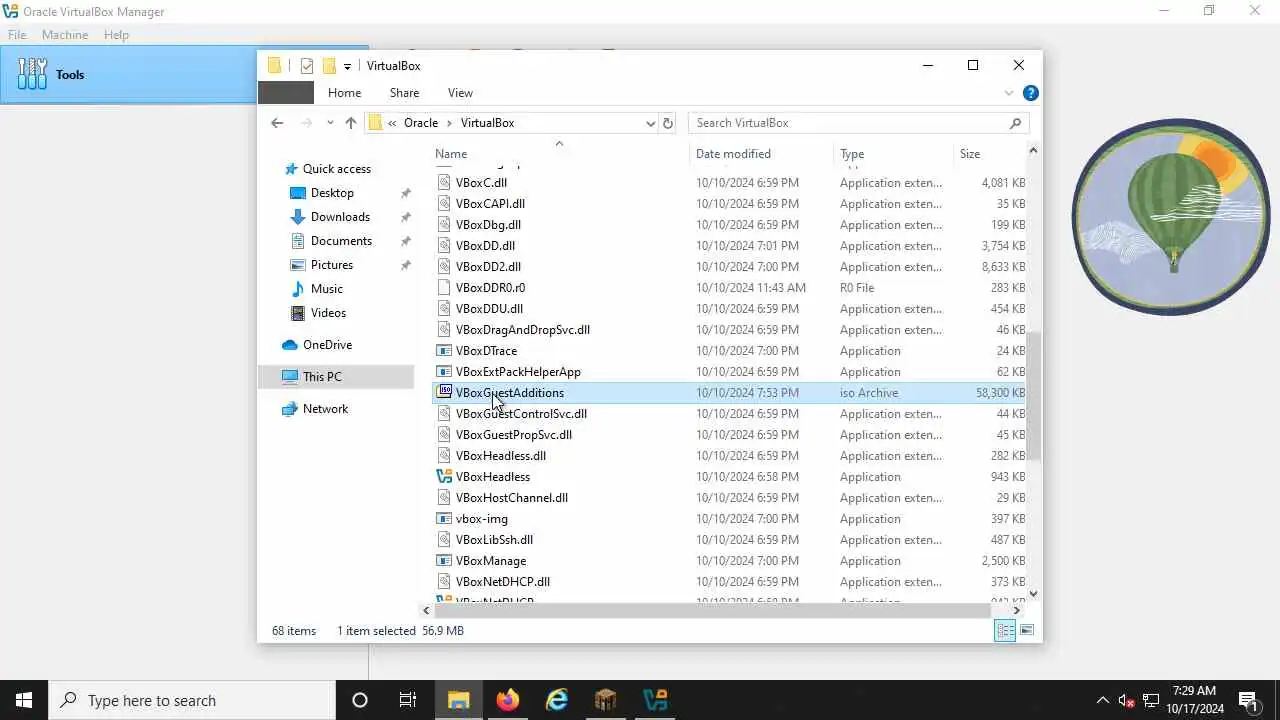Open the Windows Start menu
Screen dimensions: 1280x720
(x=24, y=700)
